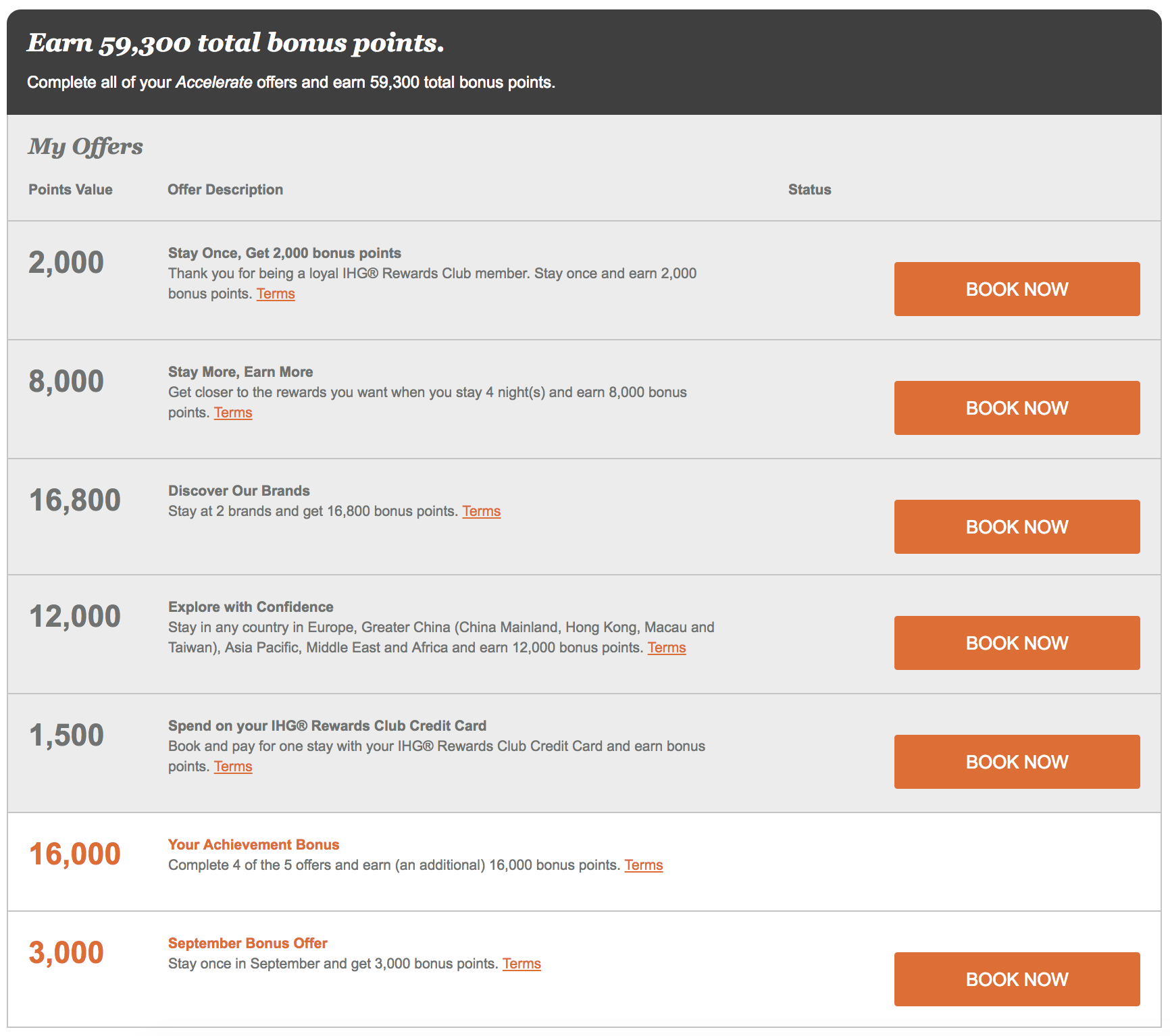This screenshot has width=1170, height=1036.
Task: Read Terms for Explore with Confidence offer
Action: (667, 648)
